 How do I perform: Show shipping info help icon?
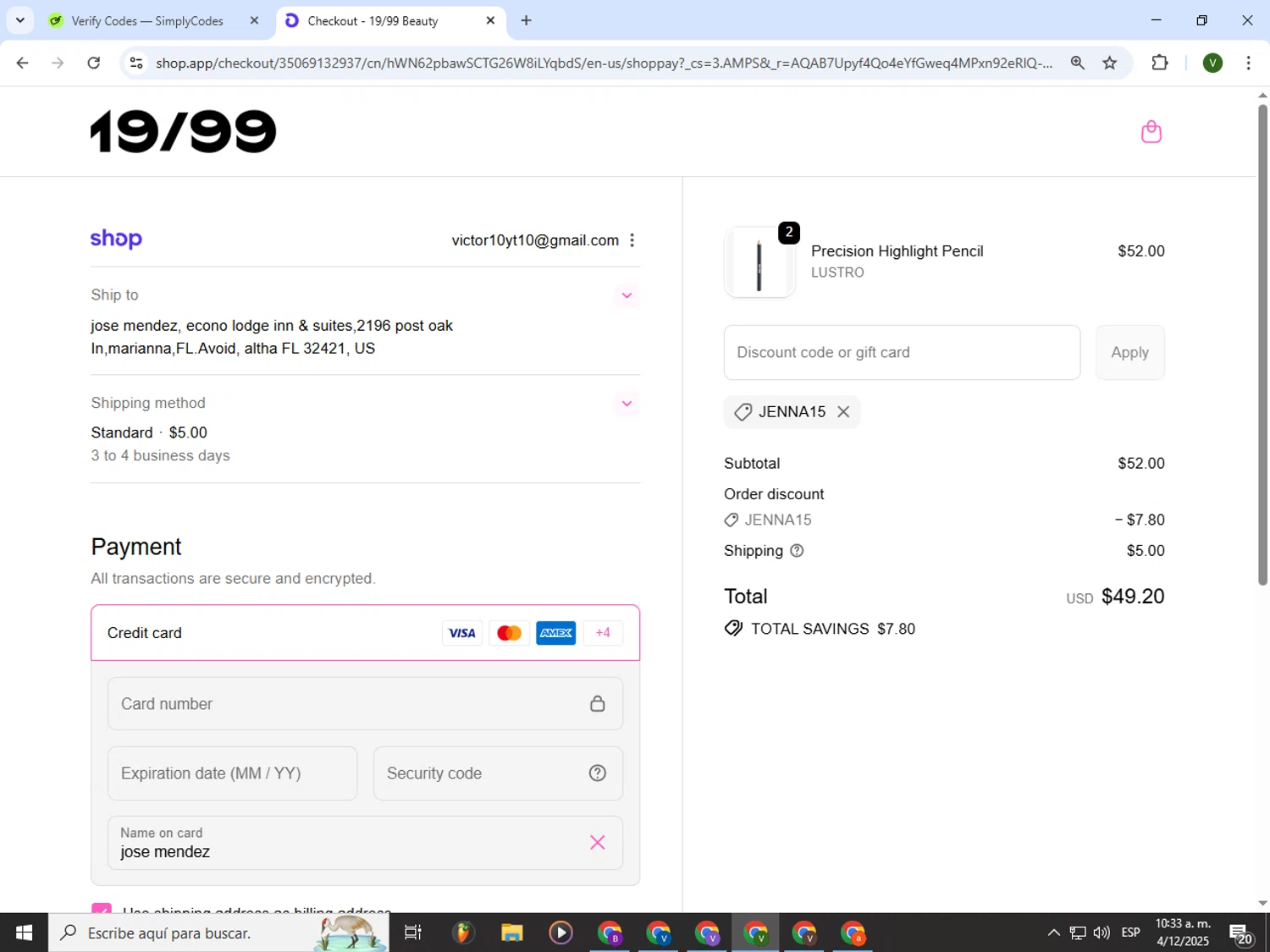(797, 551)
